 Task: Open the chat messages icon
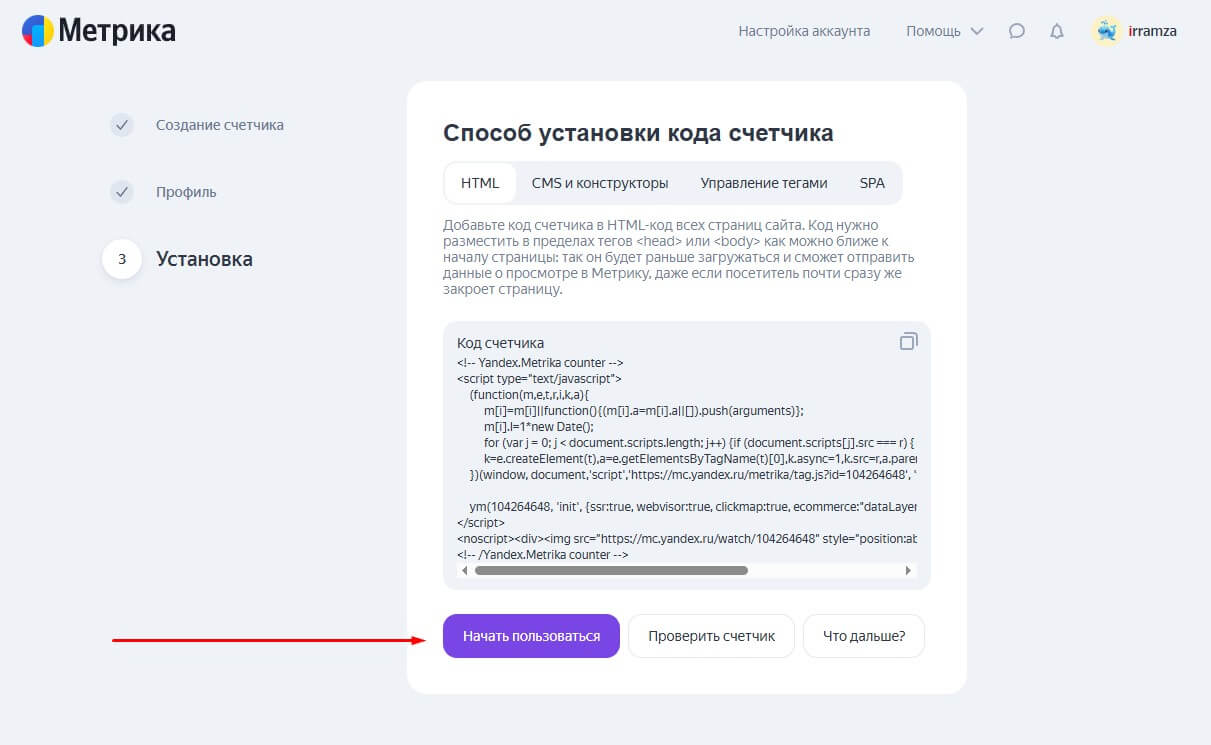click(1017, 31)
